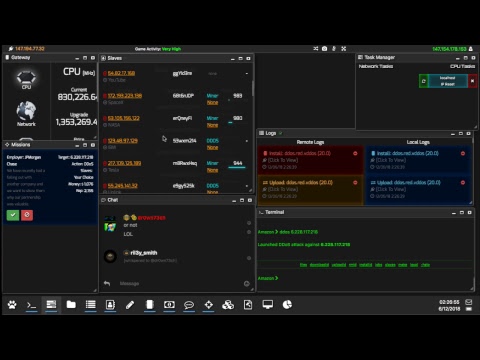Click to view the remote Upload log
Viewport: 480px width, 360px height.
point(283,189)
